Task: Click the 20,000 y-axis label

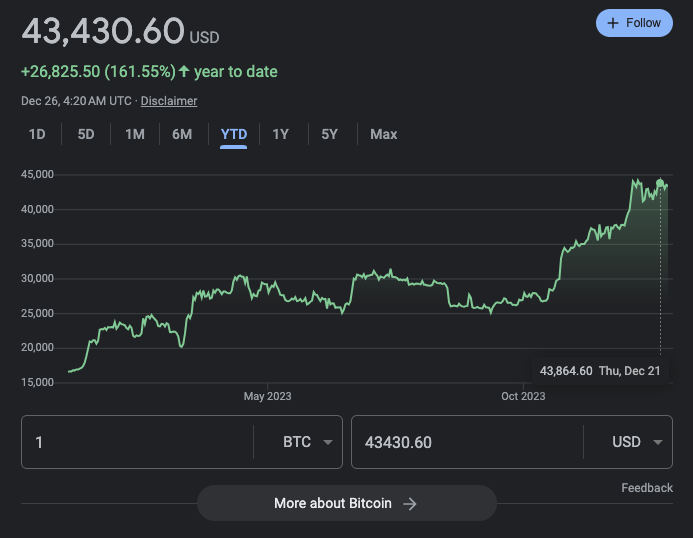Action: point(37,347)
